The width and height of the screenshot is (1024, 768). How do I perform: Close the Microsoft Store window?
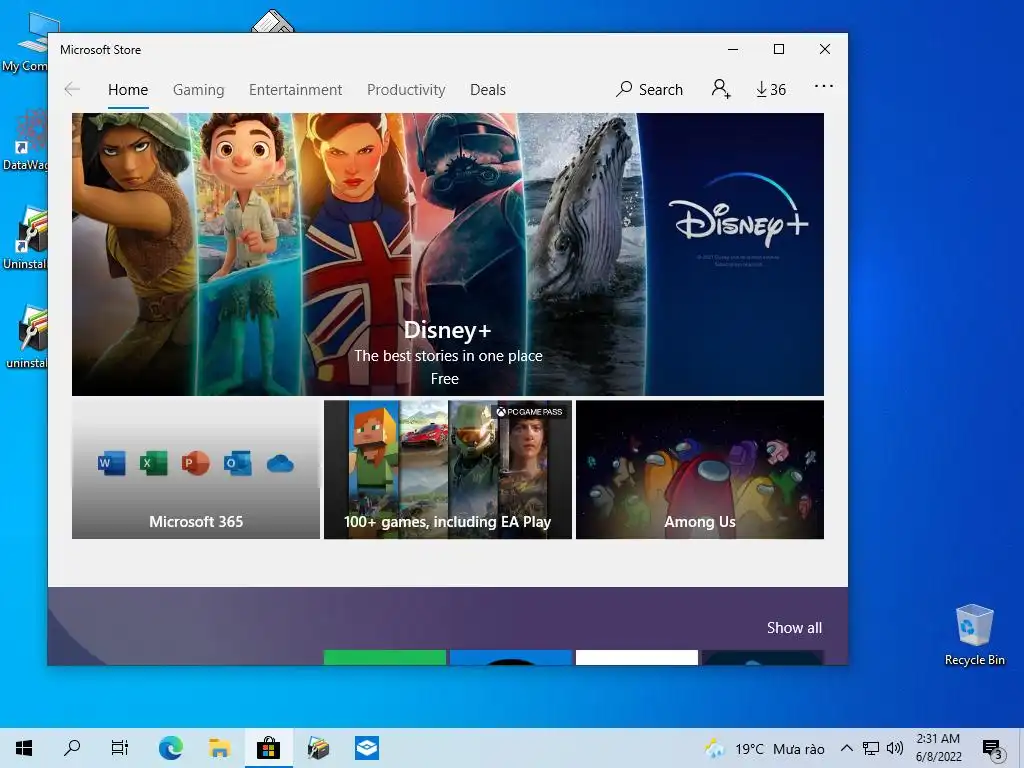825,49
